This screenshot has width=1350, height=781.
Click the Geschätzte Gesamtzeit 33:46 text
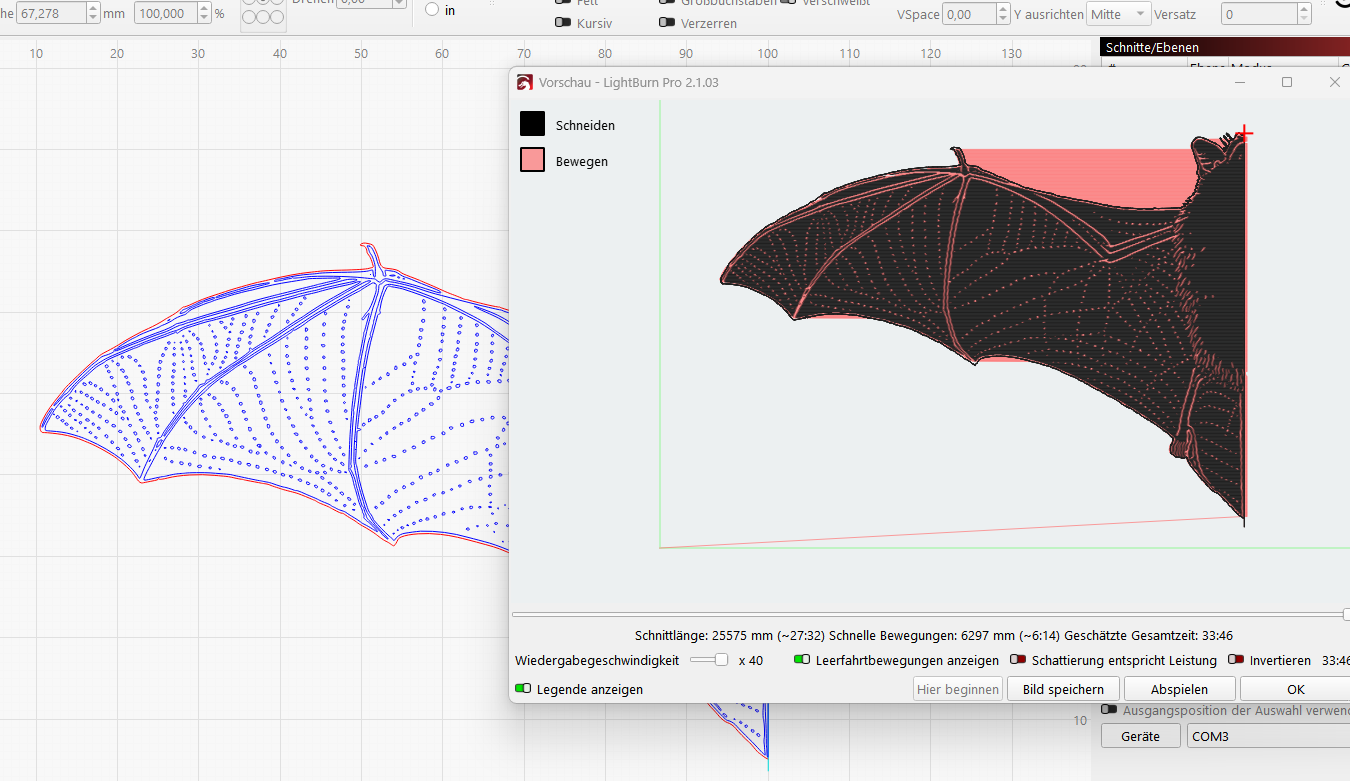1150,635
